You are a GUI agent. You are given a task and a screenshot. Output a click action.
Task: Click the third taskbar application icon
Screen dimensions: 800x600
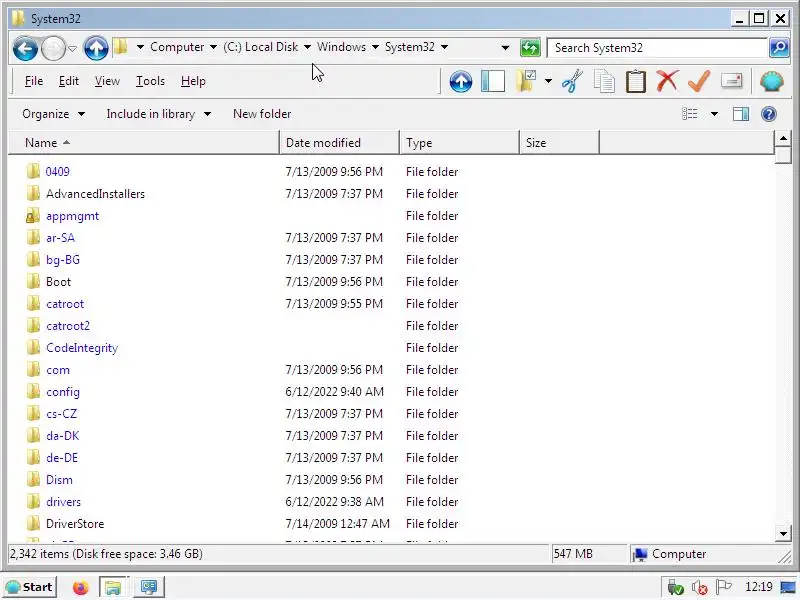click(x=149, y=587)
